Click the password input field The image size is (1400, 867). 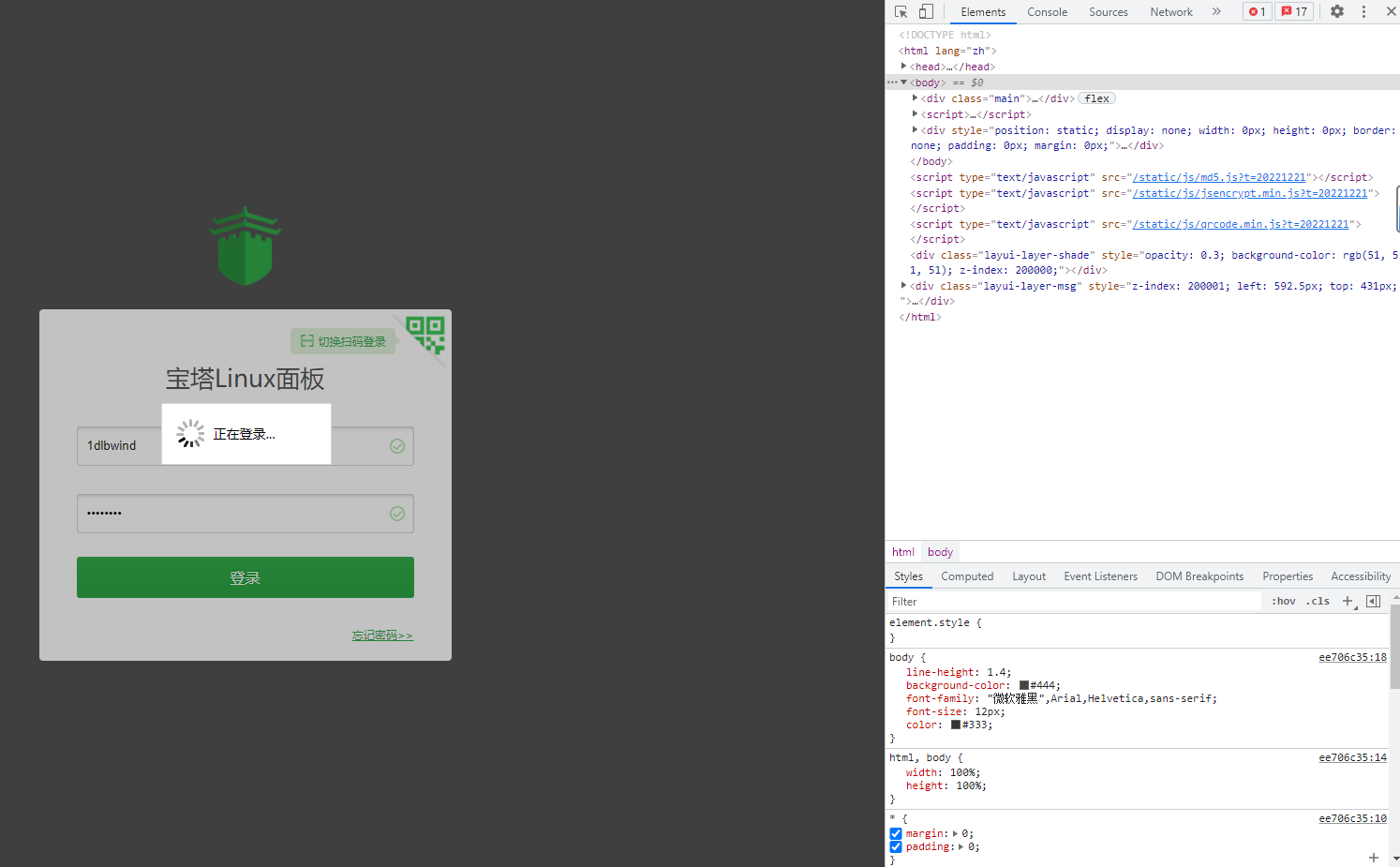tap(246, 514)
